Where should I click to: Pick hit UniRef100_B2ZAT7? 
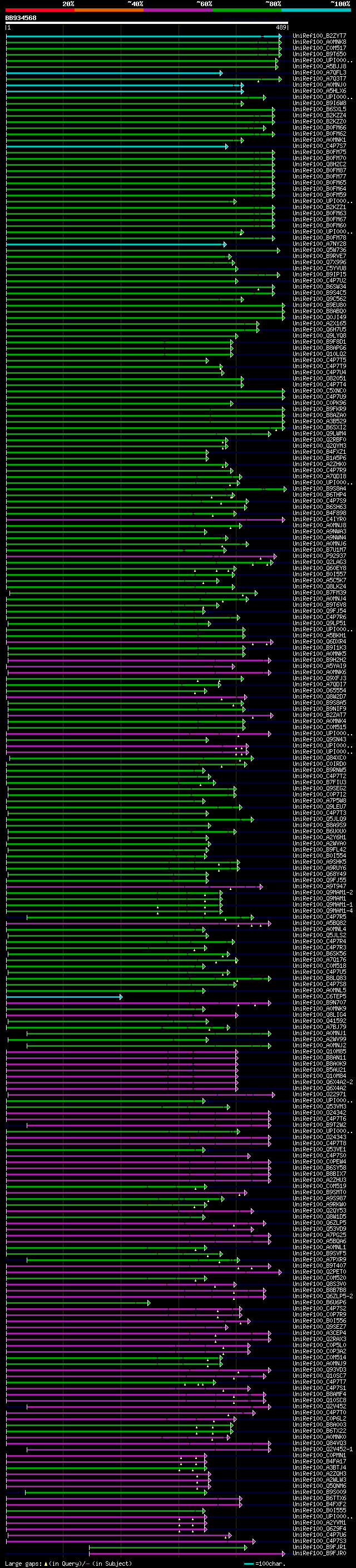click(319, 715)
